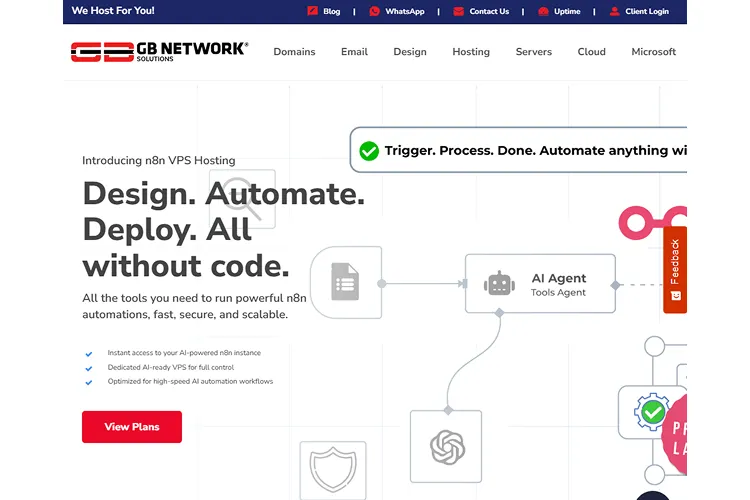The height and width of the screenshot is (500, 750).
Task: Click 'Dedicated AI-ready VPS for full control'
Action: [171, 367]
